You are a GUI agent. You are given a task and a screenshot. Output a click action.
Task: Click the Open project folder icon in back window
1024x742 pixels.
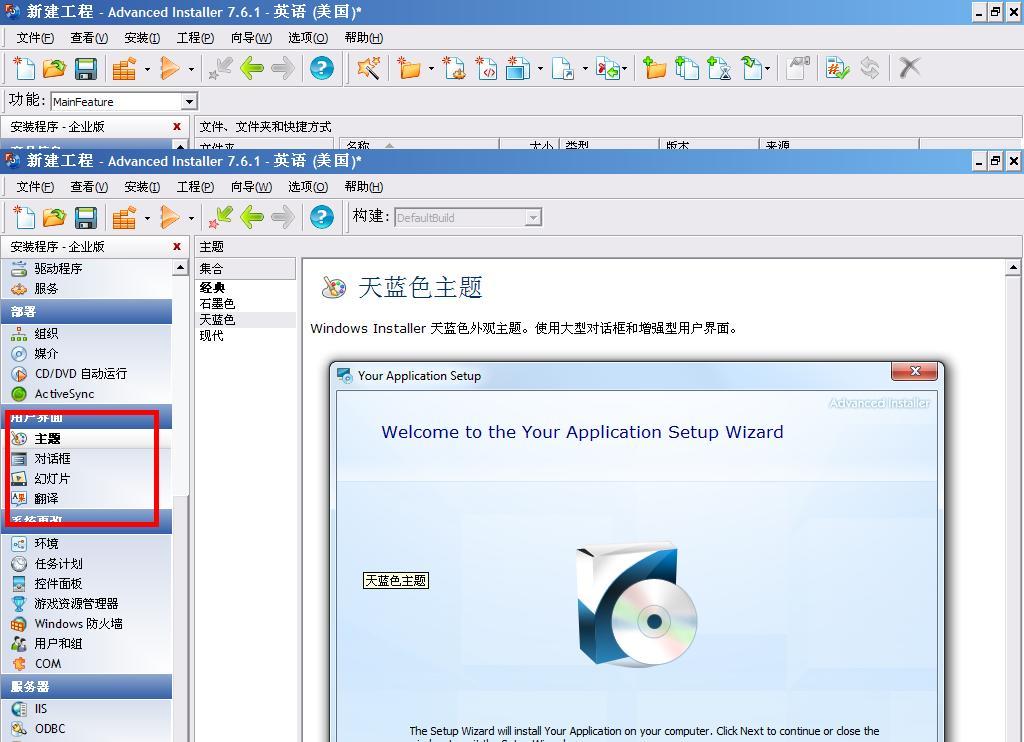[54, 68]
